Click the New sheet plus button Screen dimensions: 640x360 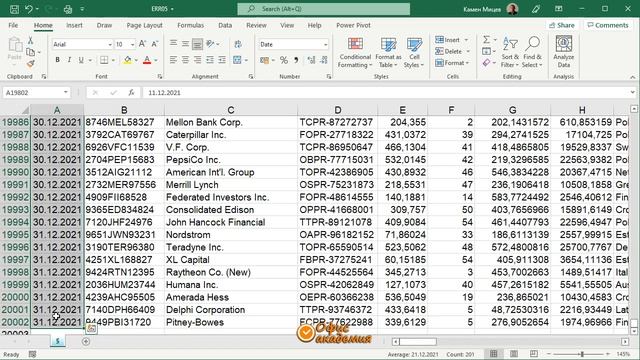pos(86,342)
